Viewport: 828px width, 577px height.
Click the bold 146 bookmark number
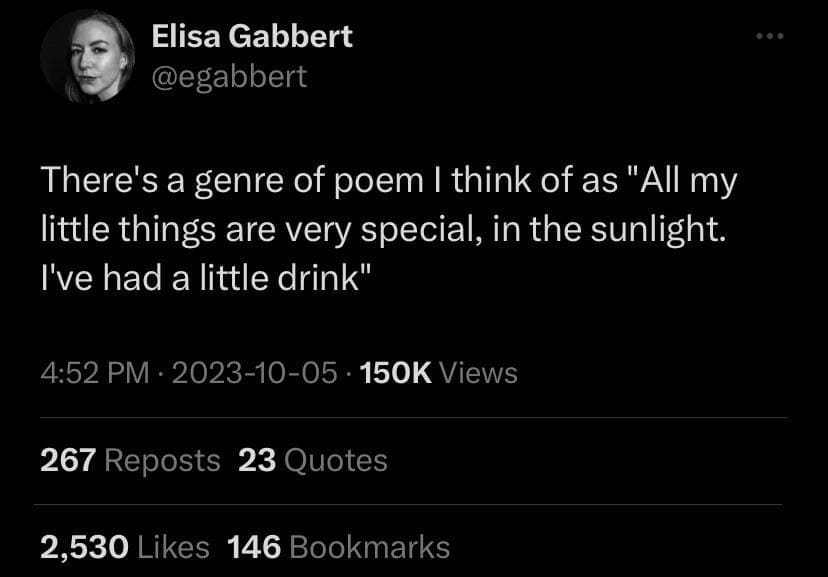coord(254,547)
